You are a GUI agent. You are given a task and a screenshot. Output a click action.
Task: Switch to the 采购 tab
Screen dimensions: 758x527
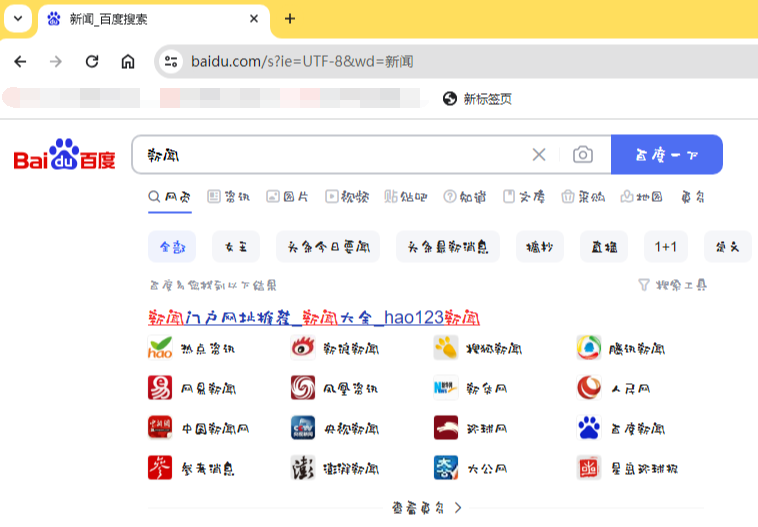coord(583,197)
